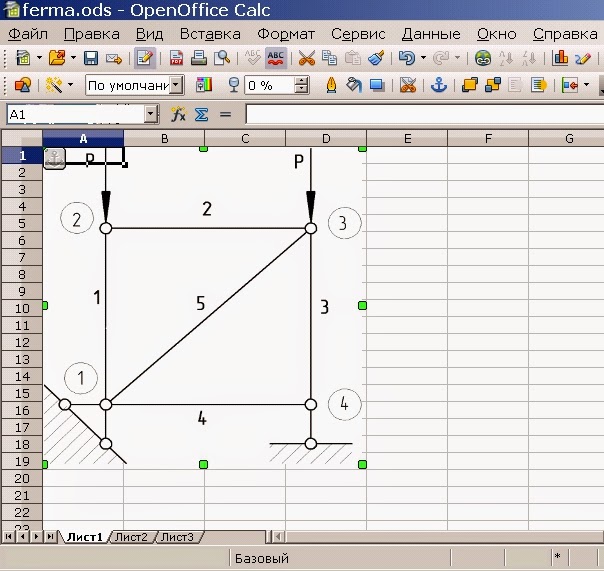
Task: Open the Line properties pen icon
Action: click(x=331, y=85)
